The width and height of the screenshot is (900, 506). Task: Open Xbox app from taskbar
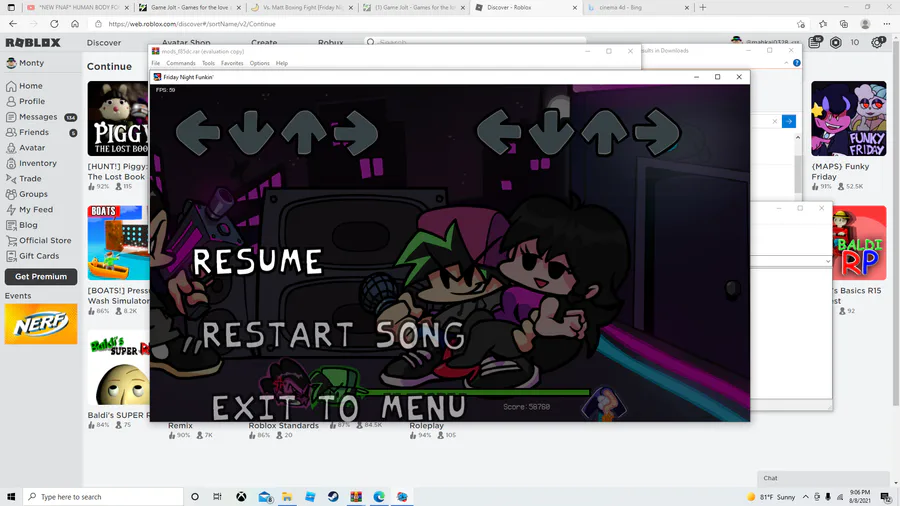[x=241, y=497]
